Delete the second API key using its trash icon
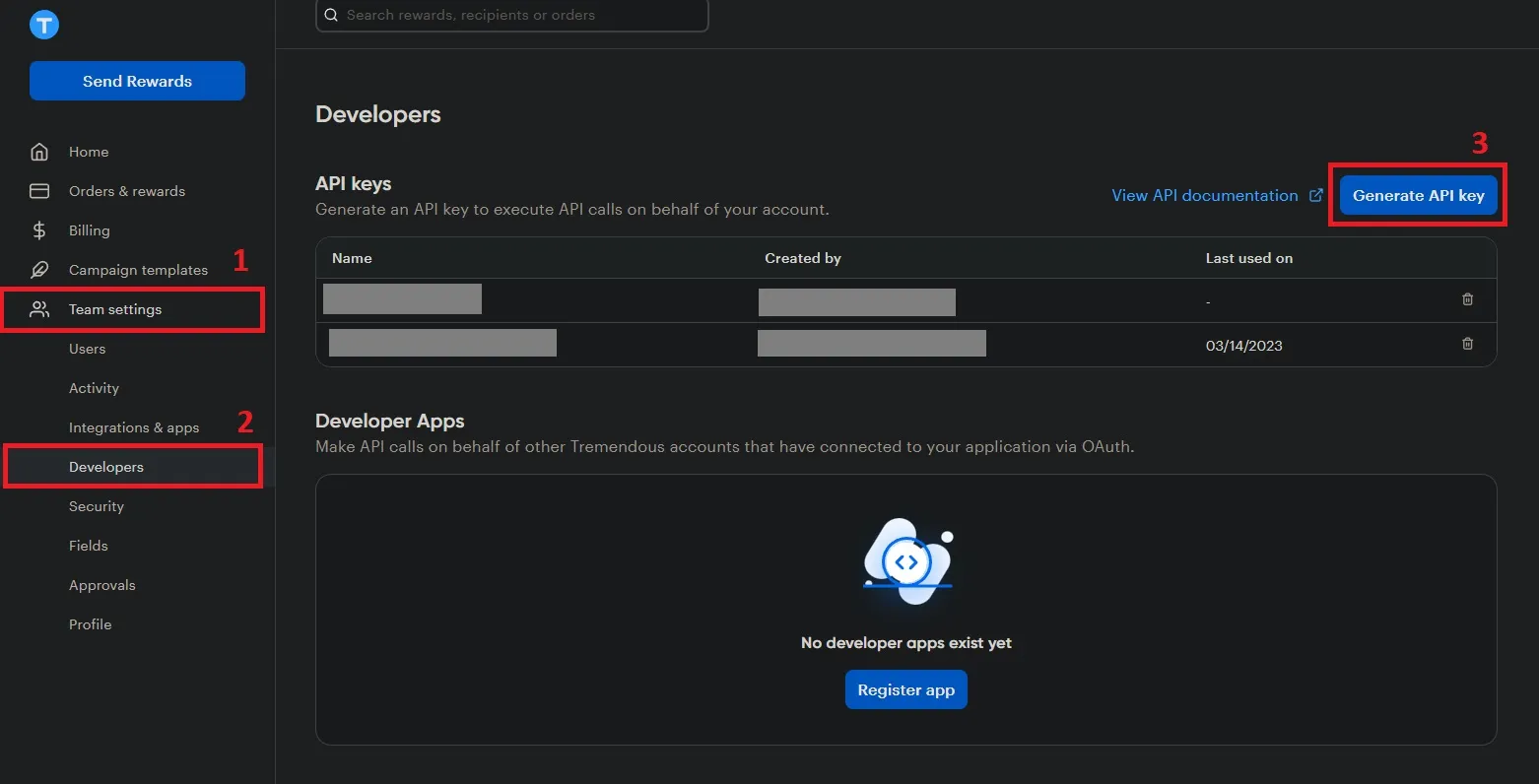Screen dimensions: 1539x784 click(x=1467, y=344)
